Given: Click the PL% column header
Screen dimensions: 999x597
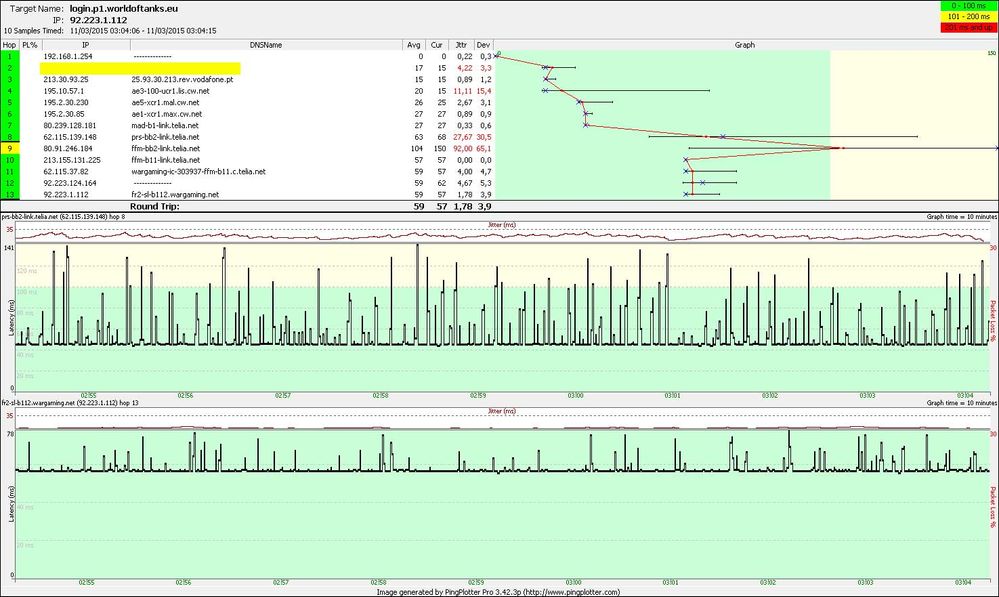Looking at the screenshot, I should [29, 45].
